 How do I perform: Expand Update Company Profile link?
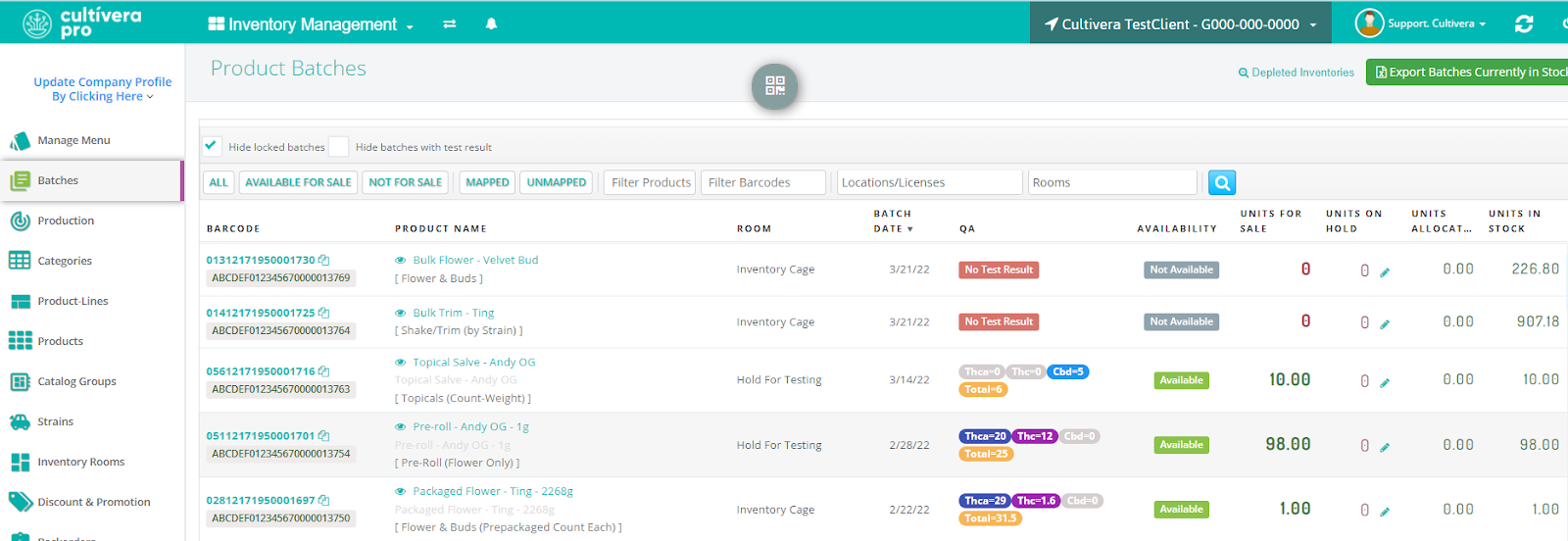coord(102,89)
